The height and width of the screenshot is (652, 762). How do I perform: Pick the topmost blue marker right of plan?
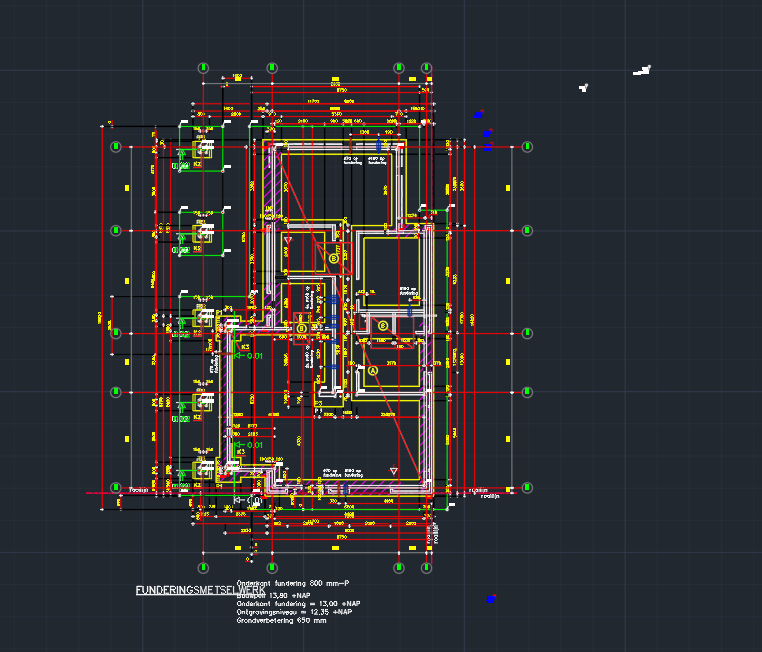coord(480,113)
